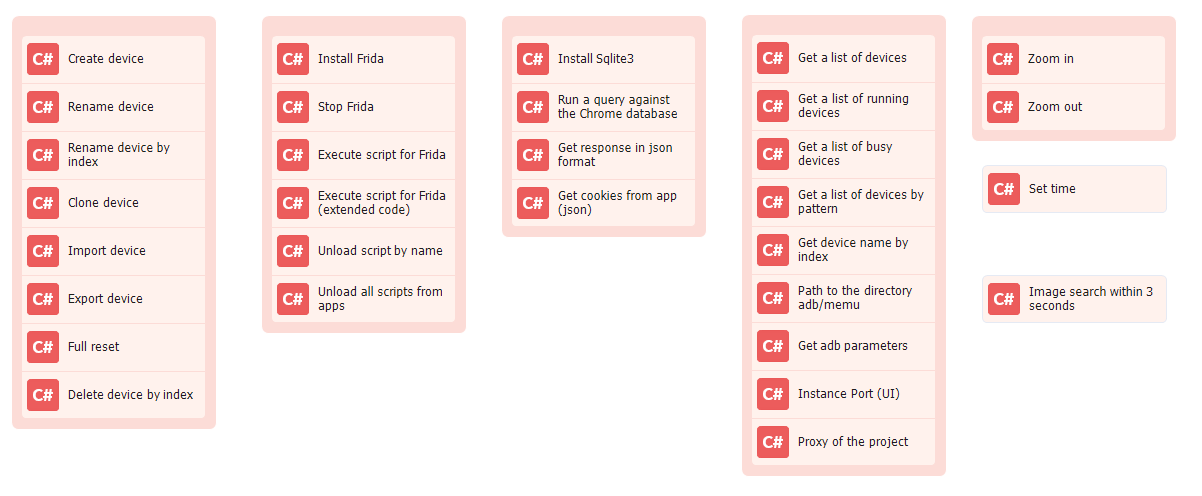Click the C# icon beside Set time
This screenshot has height=496, width=1202.
[1004, 189]
